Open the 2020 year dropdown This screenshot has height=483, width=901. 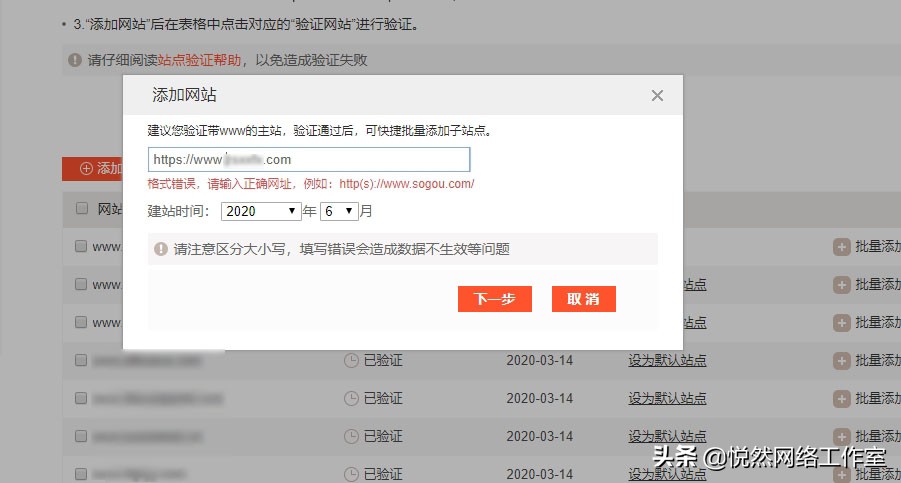[x=261, y=211]
